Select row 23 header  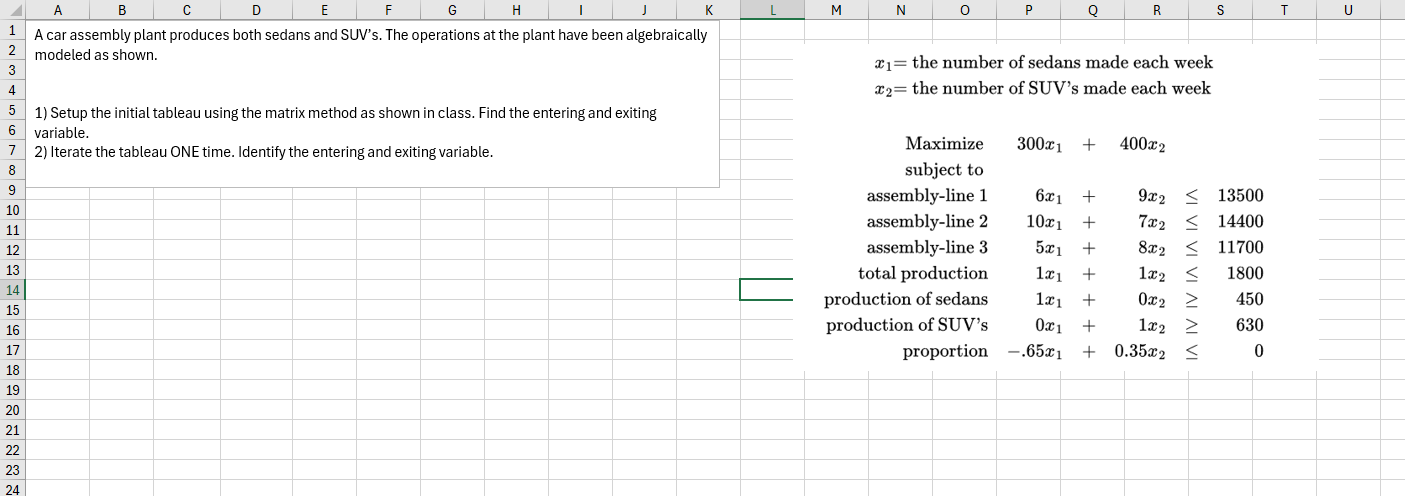click(11, 470)
